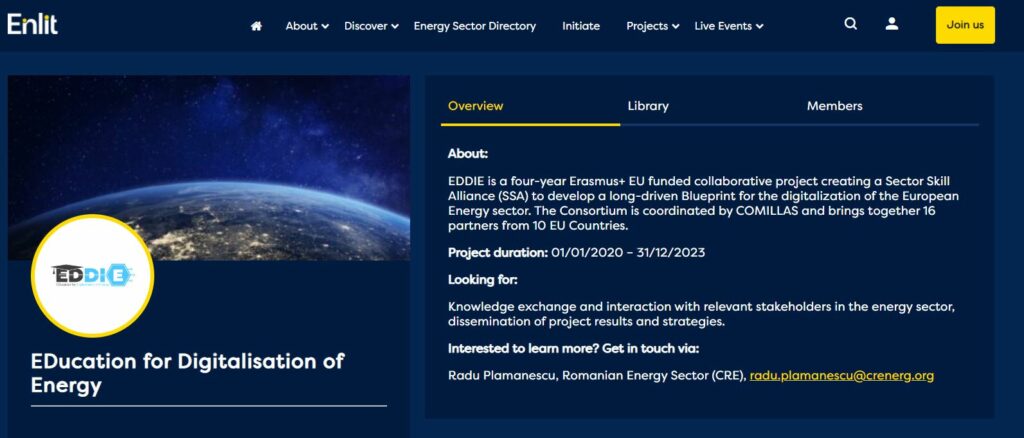This screenshot has height=438, width=1024.
Task: Expand the About dropdown menu
Action: [306, 26]
